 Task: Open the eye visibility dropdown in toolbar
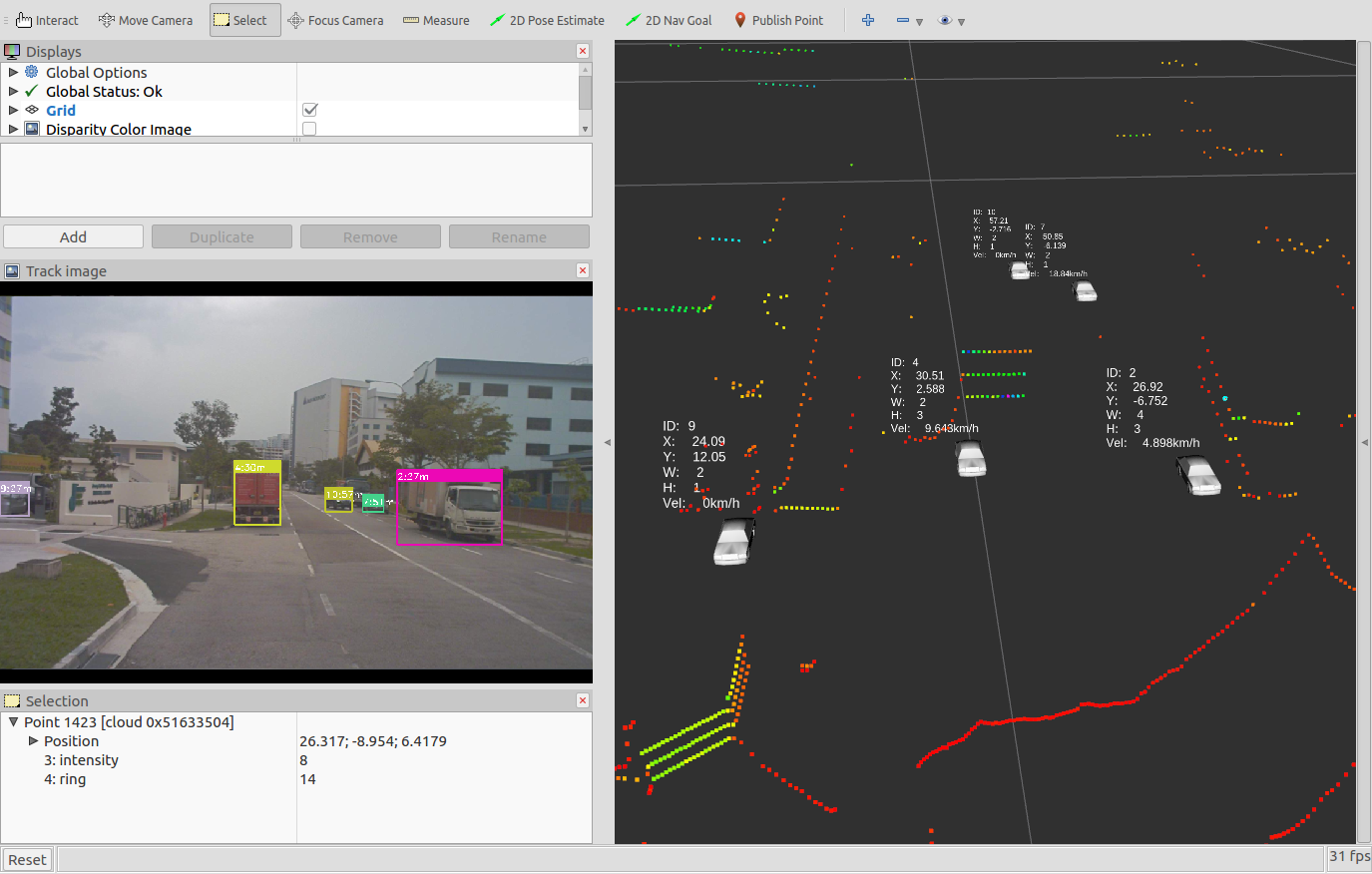pyautogui.click(x=952, y=21)
